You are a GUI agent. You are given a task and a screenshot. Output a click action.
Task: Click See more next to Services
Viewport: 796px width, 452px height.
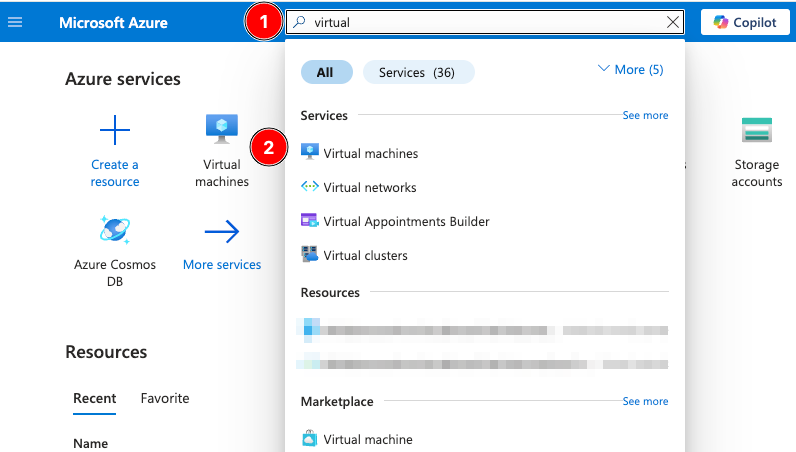[x=645, y=115]
